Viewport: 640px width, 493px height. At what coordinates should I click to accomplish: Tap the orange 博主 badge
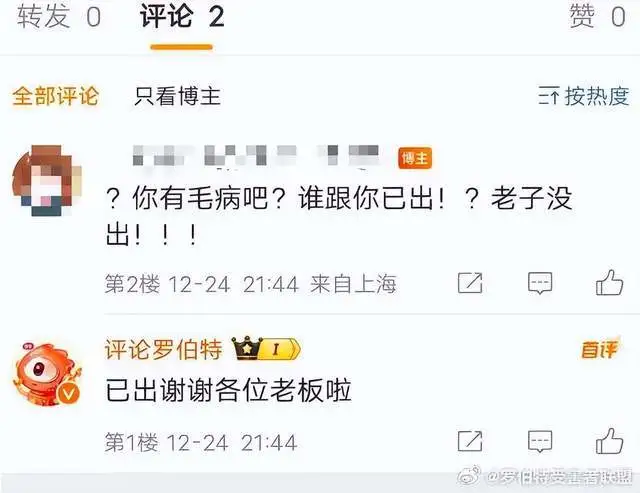click(415, 158)
